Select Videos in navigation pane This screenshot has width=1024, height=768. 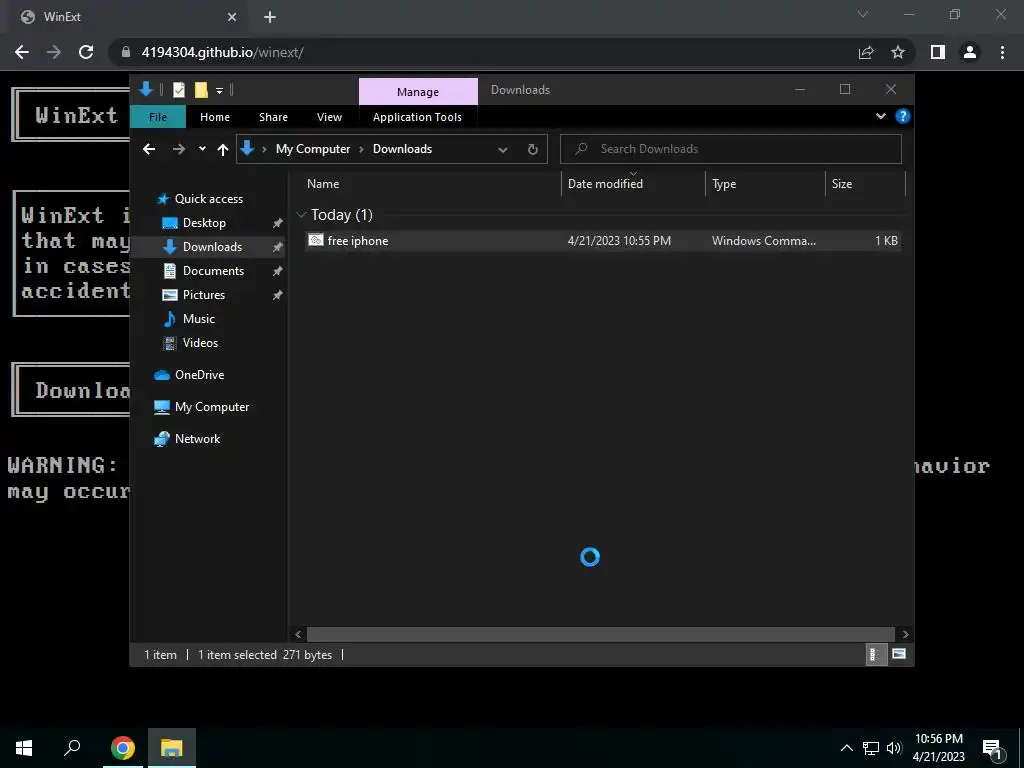tap(200, 343)
